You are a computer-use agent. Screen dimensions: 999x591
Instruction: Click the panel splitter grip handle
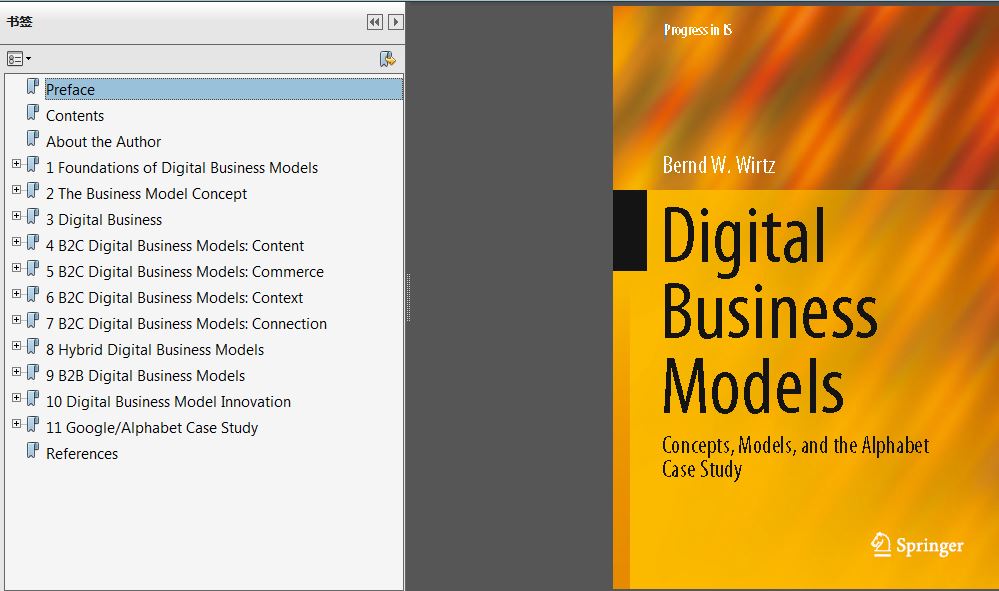pos(408,297)
